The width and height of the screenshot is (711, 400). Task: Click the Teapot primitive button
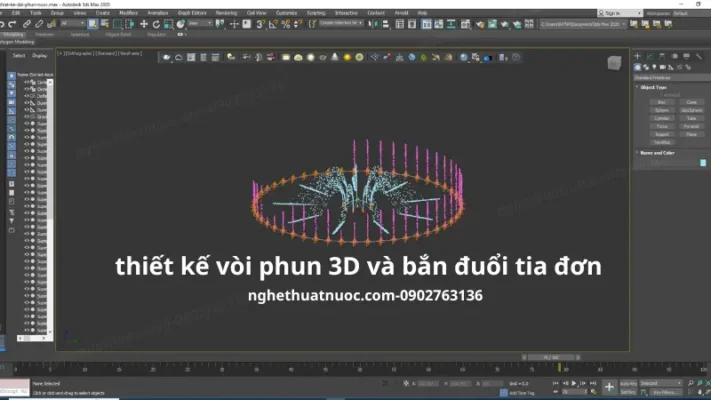pyautogui.click(x=662, y=135)
